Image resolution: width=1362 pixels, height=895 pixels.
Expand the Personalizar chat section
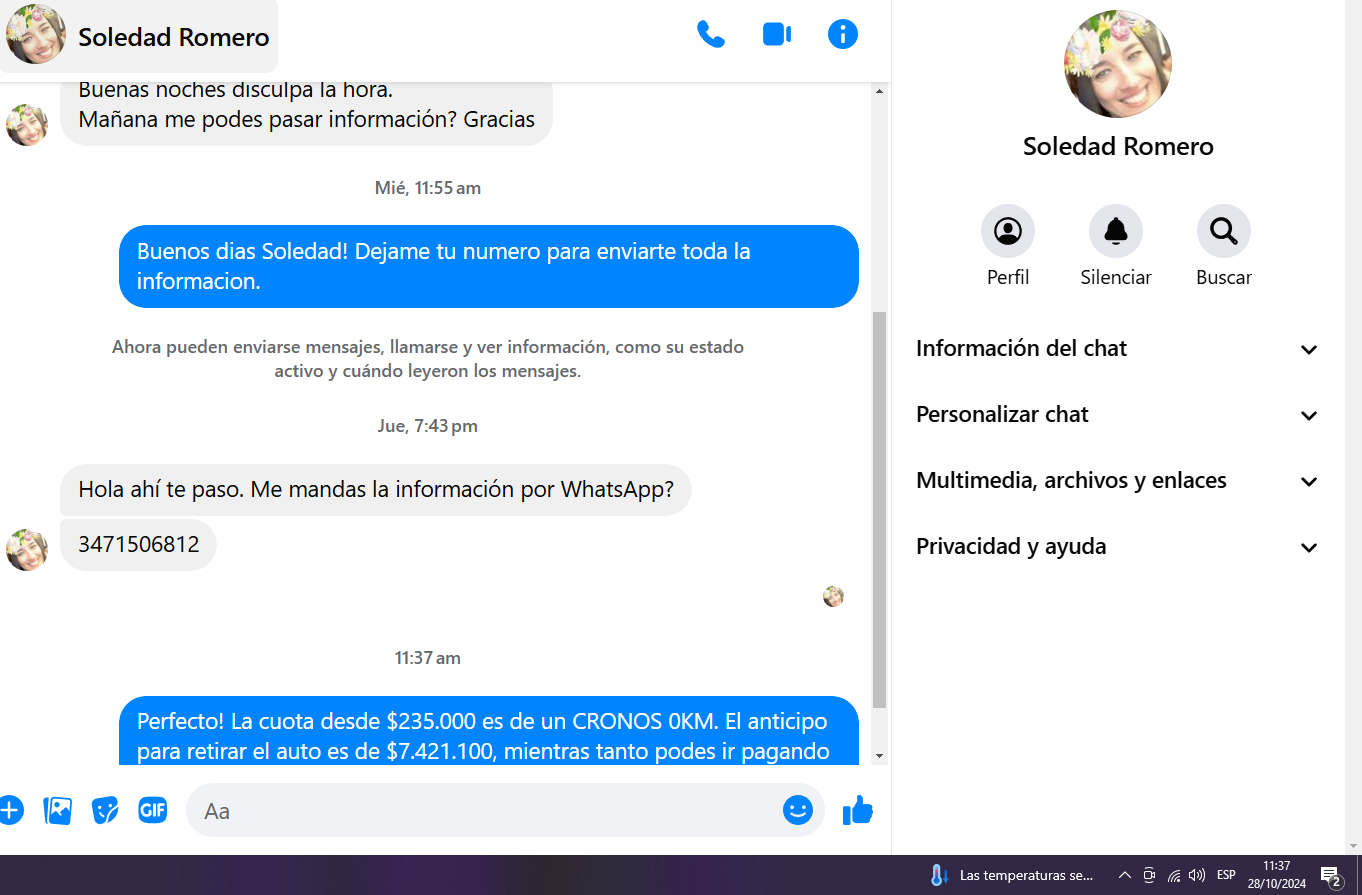coord(1117,415)
